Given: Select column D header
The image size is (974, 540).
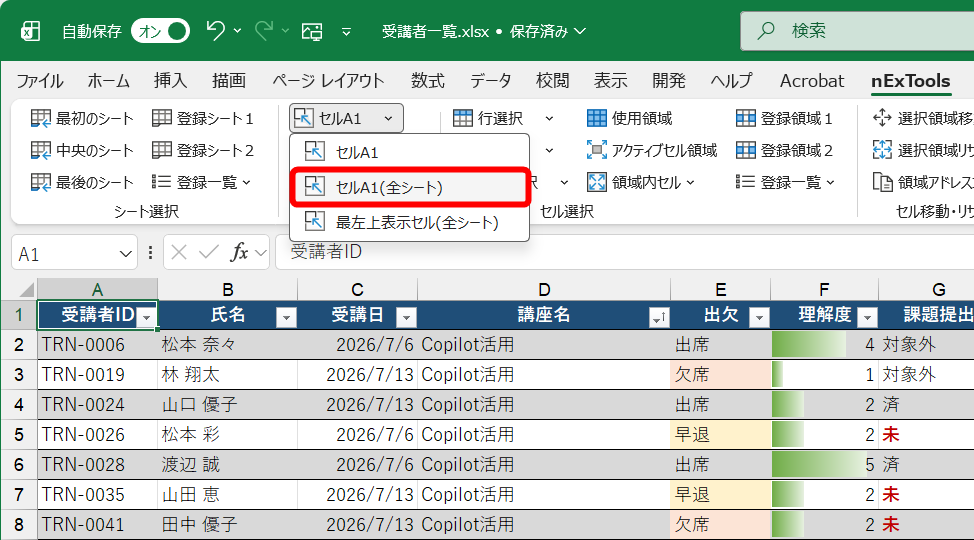Looking at the screenshot, I should pos(544,289).
